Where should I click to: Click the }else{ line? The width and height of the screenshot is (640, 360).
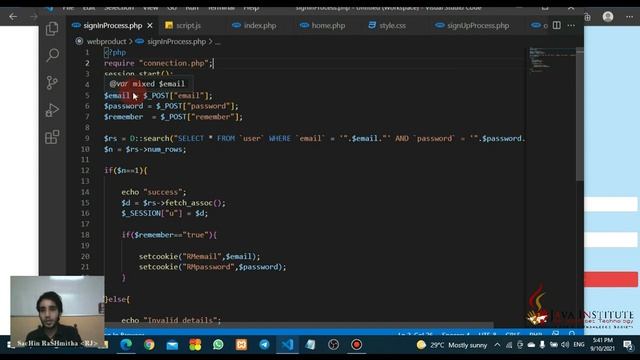coord(117,299)
